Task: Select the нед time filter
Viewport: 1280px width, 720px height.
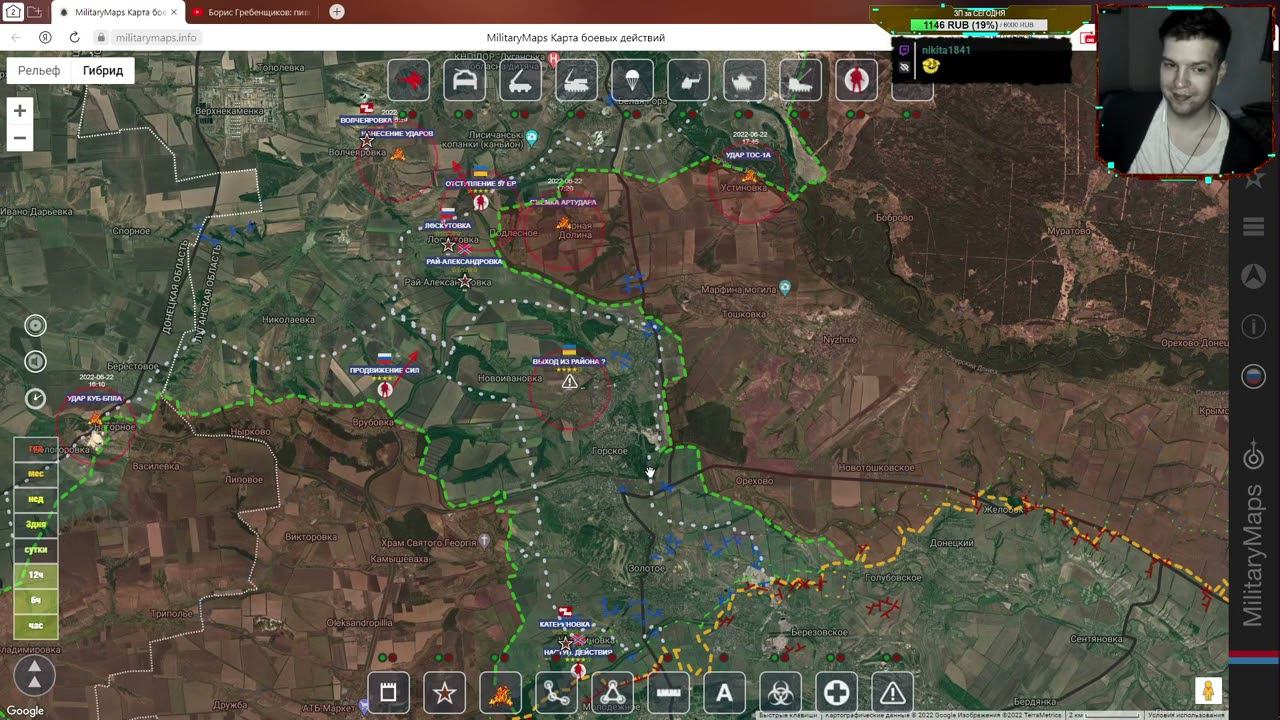Action: (36, 499)
